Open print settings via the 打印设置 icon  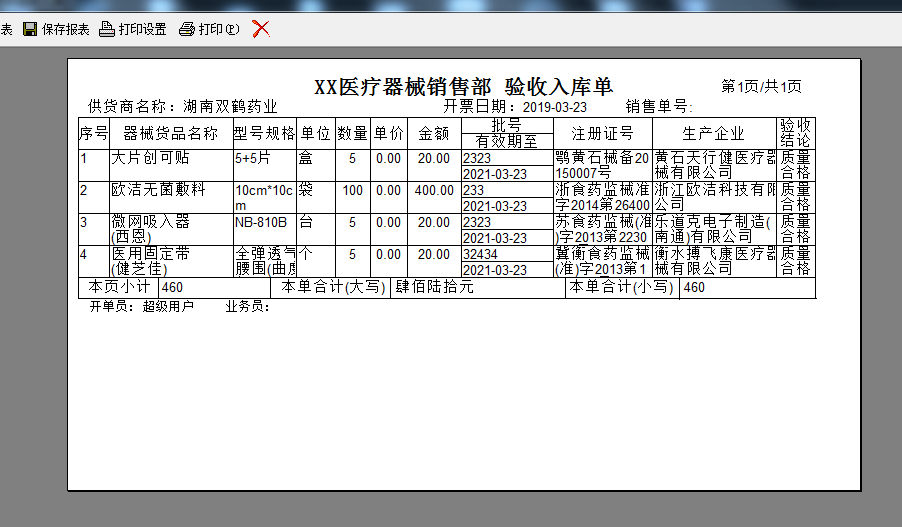tap(107, 29)
